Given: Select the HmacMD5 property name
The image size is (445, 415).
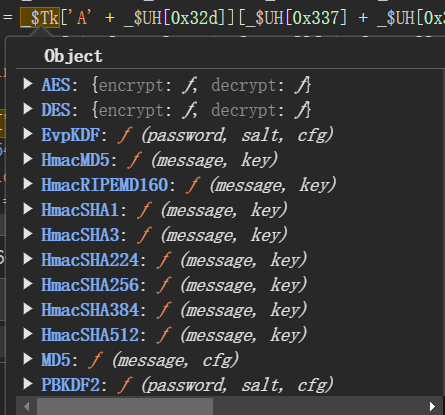Looking at the screenshot, I should [x=75, y=160].
